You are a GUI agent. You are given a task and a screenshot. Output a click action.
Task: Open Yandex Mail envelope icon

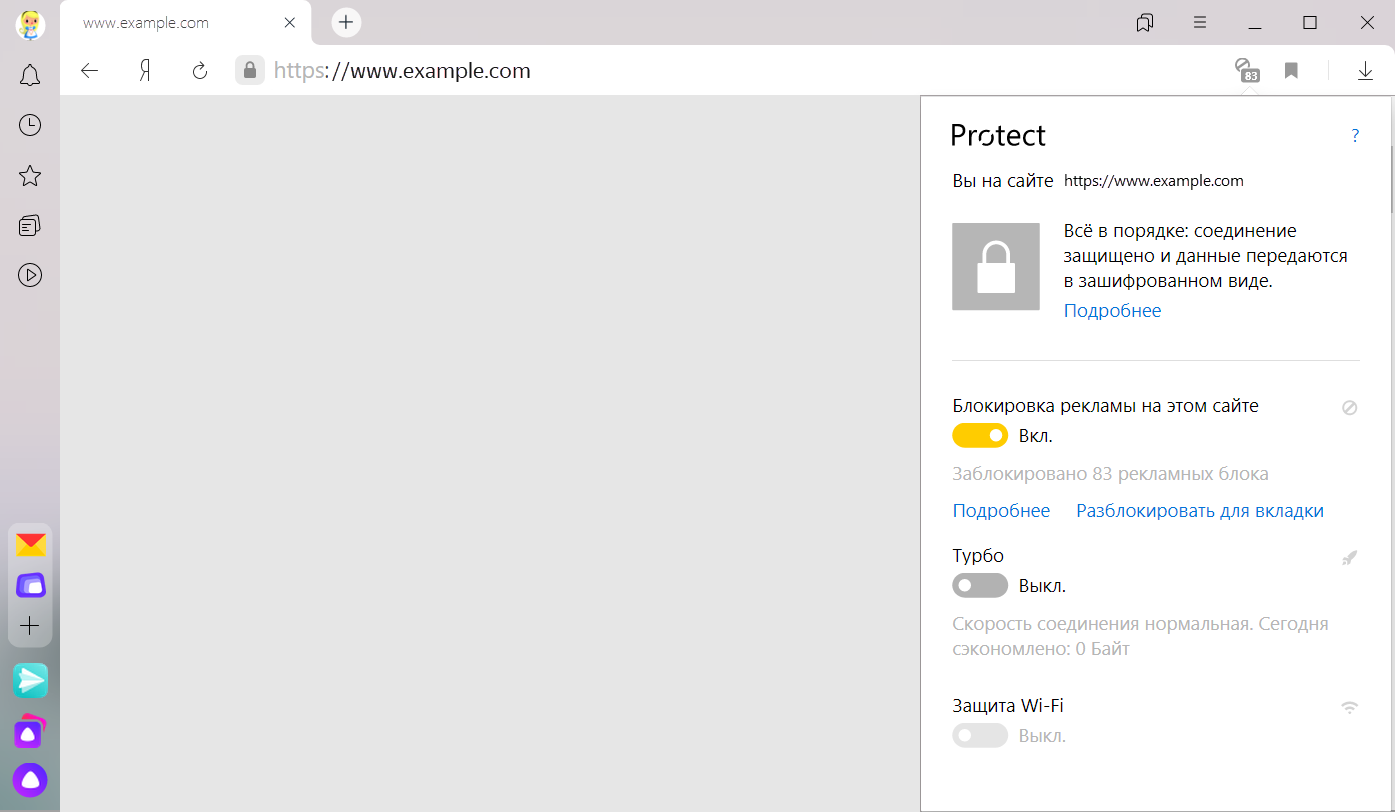[x=31, y=545]
